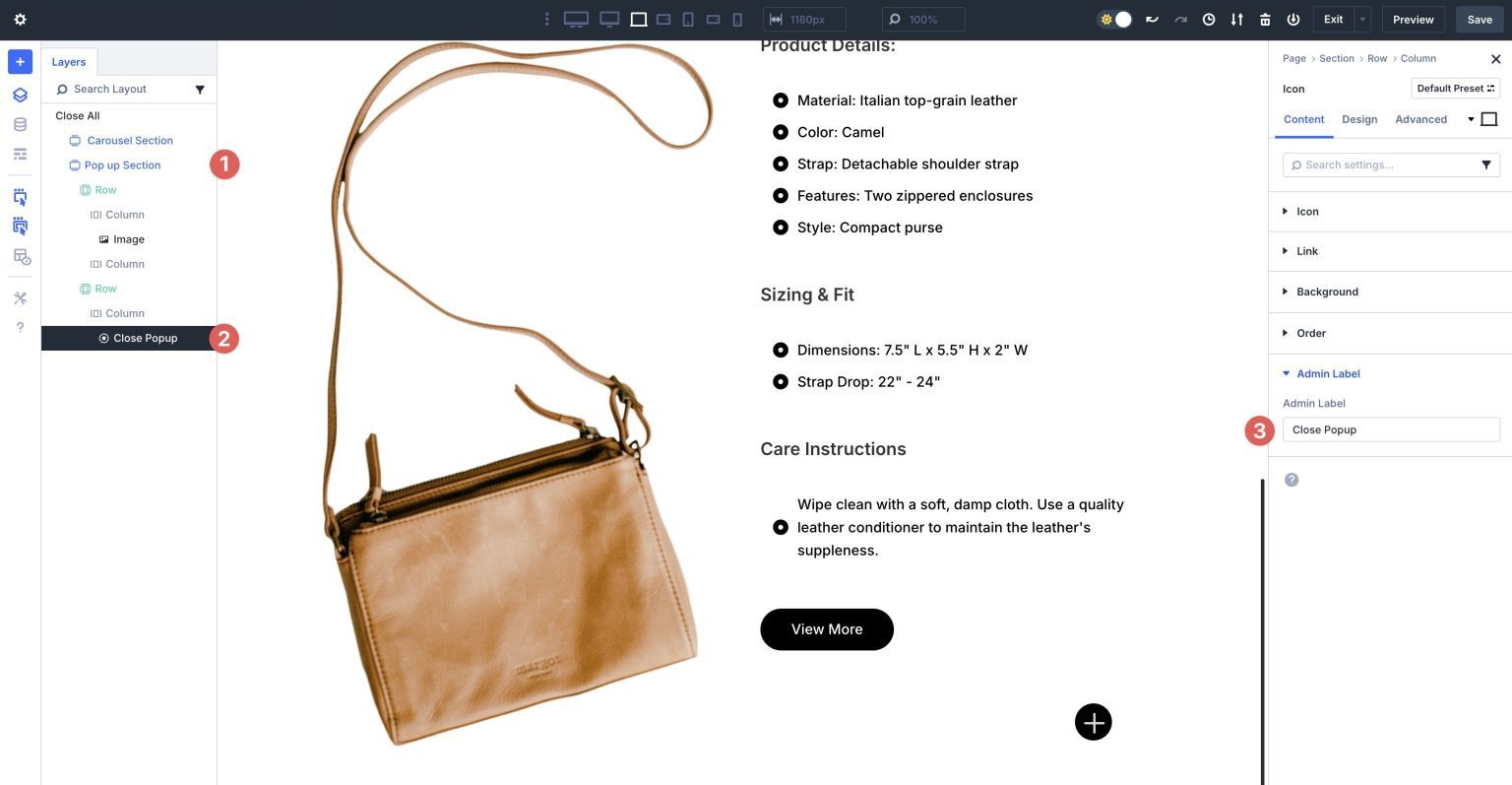Click the filter icon in Search settings field
The width and height of the screenshot is (1512, 785).
1486,164
